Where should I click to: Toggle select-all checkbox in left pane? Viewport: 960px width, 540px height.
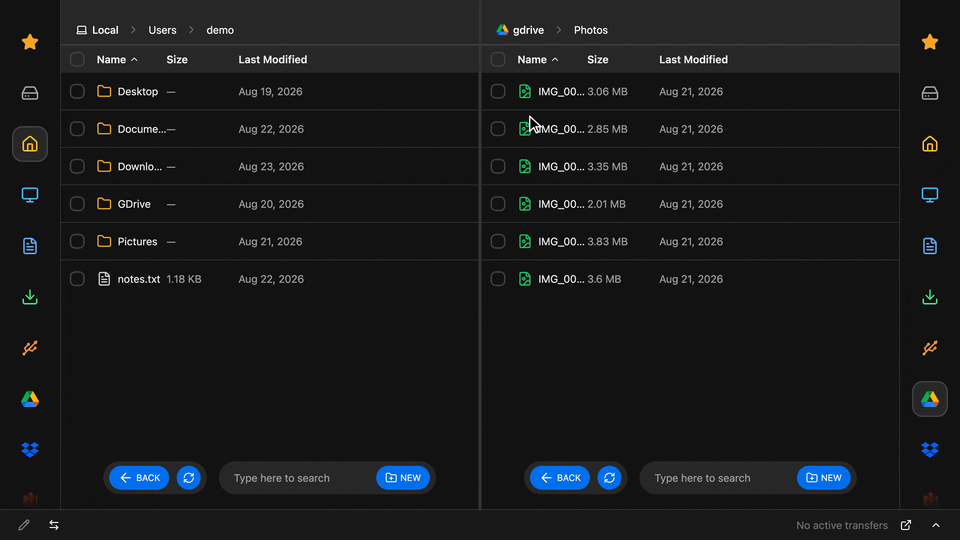pyautogui.click(x=77, y=59)
